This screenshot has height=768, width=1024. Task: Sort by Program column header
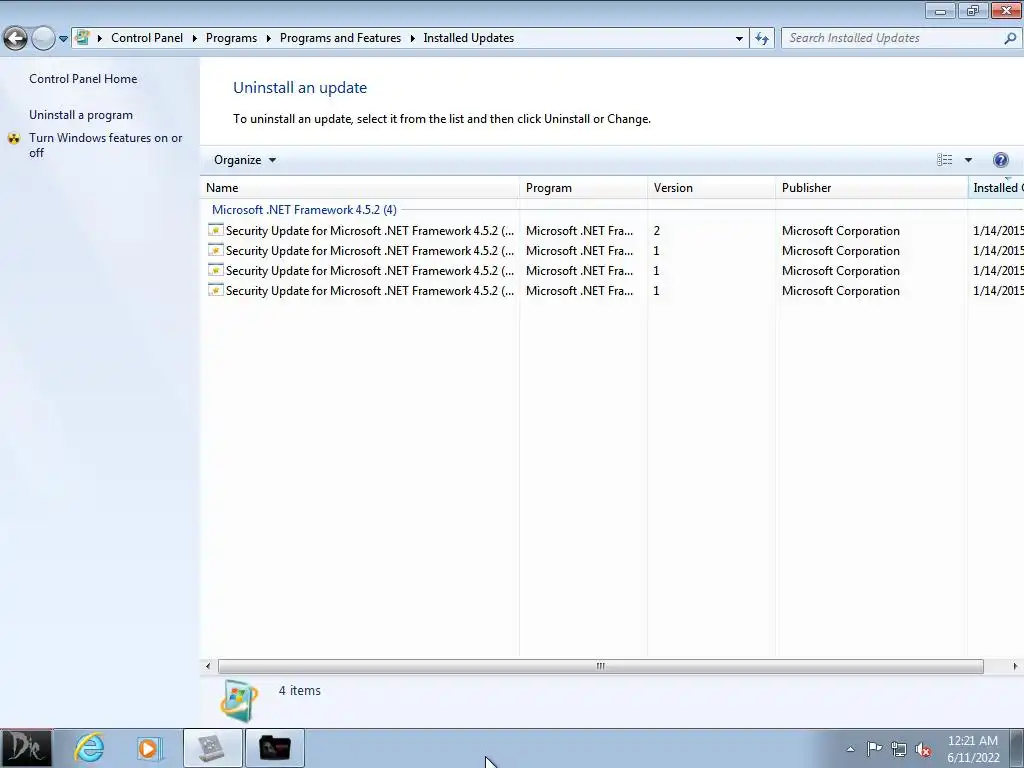coord(583,187)
